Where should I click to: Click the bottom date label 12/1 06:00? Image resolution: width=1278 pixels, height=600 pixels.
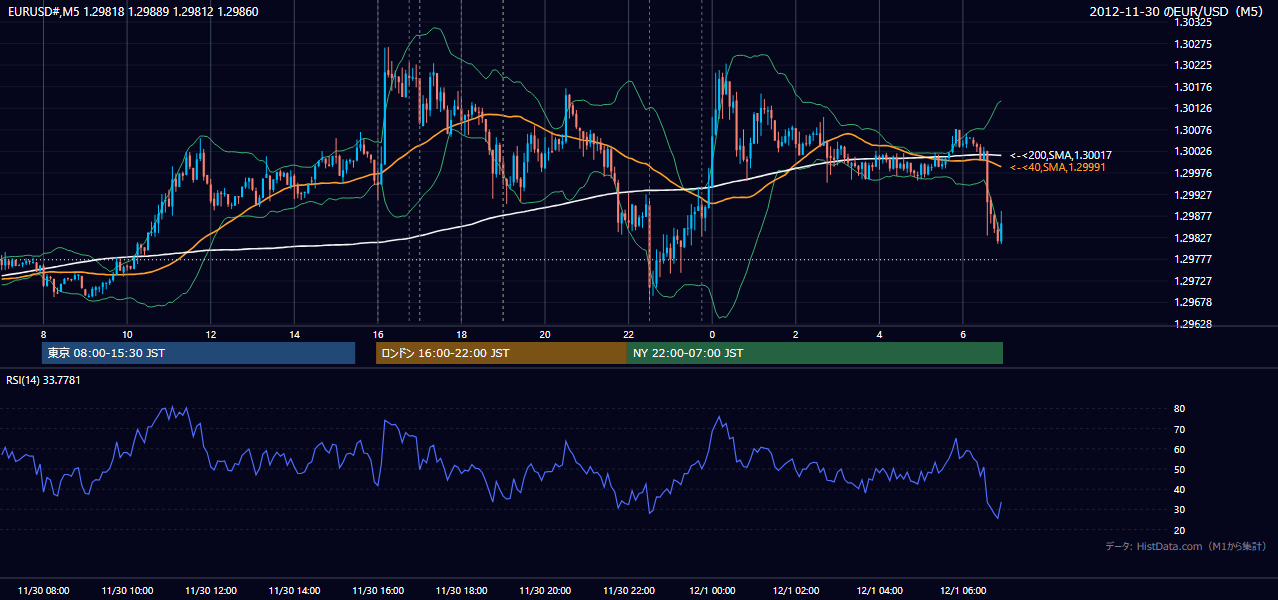coord(962,591)
